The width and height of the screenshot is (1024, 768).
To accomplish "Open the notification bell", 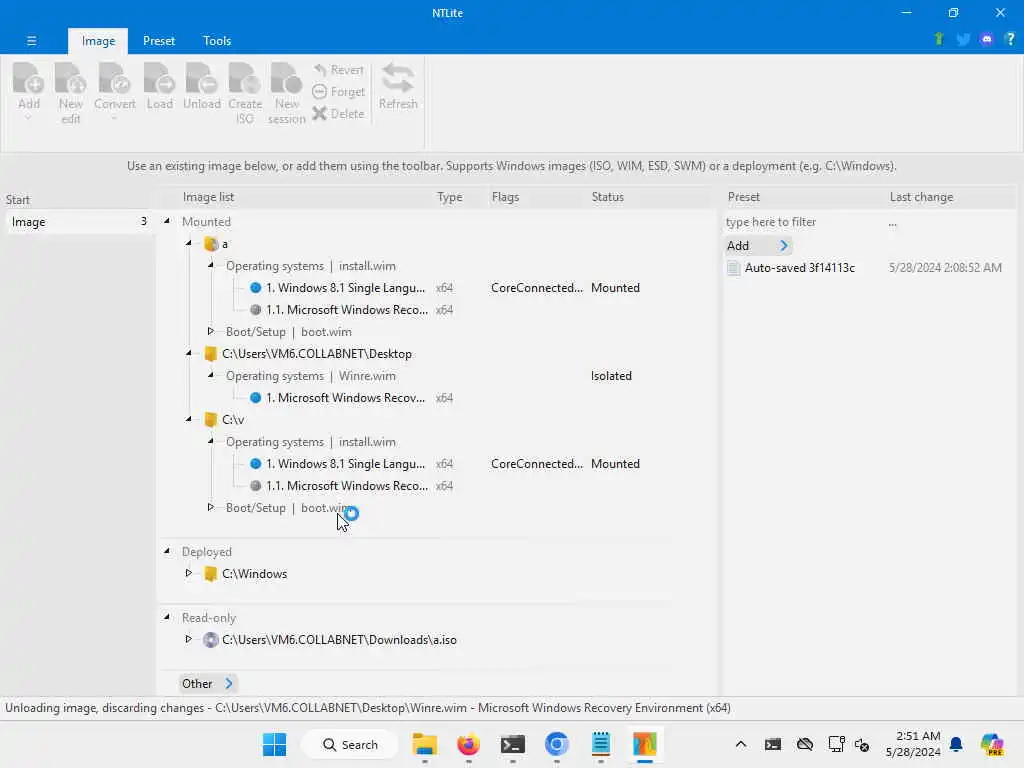I will [x=956, y=744].
